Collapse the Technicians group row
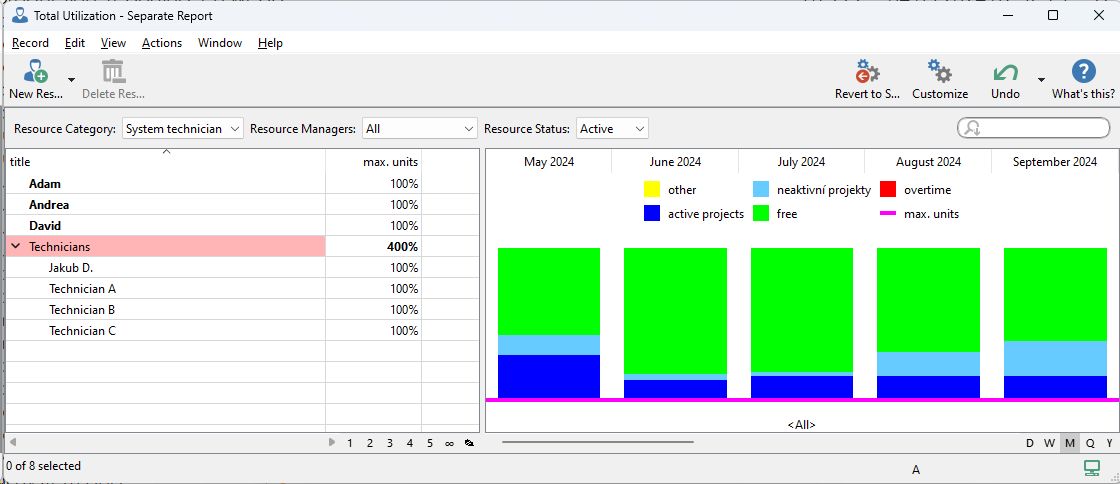 coord(16,247)
